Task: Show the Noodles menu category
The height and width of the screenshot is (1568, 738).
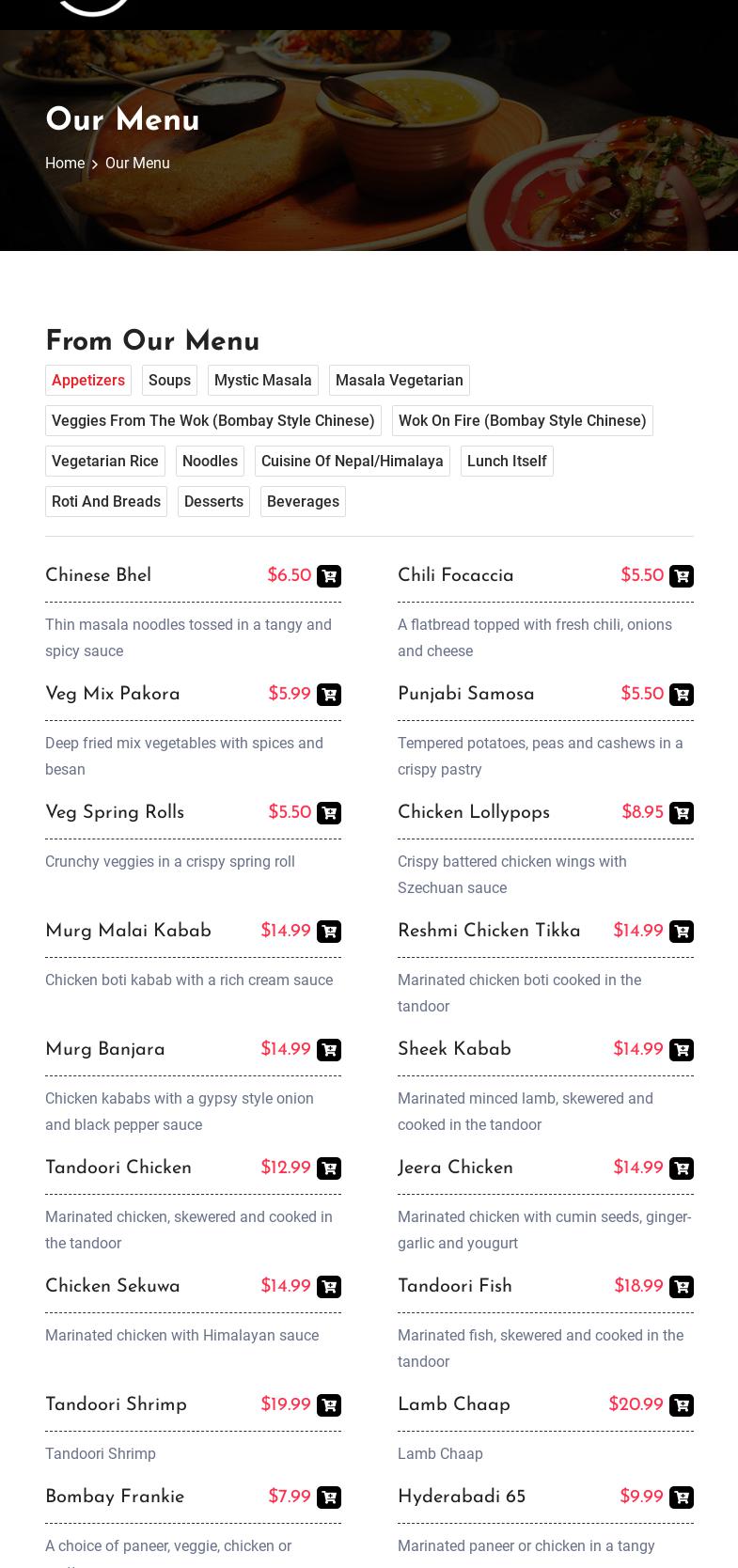Action: (210, 461)
